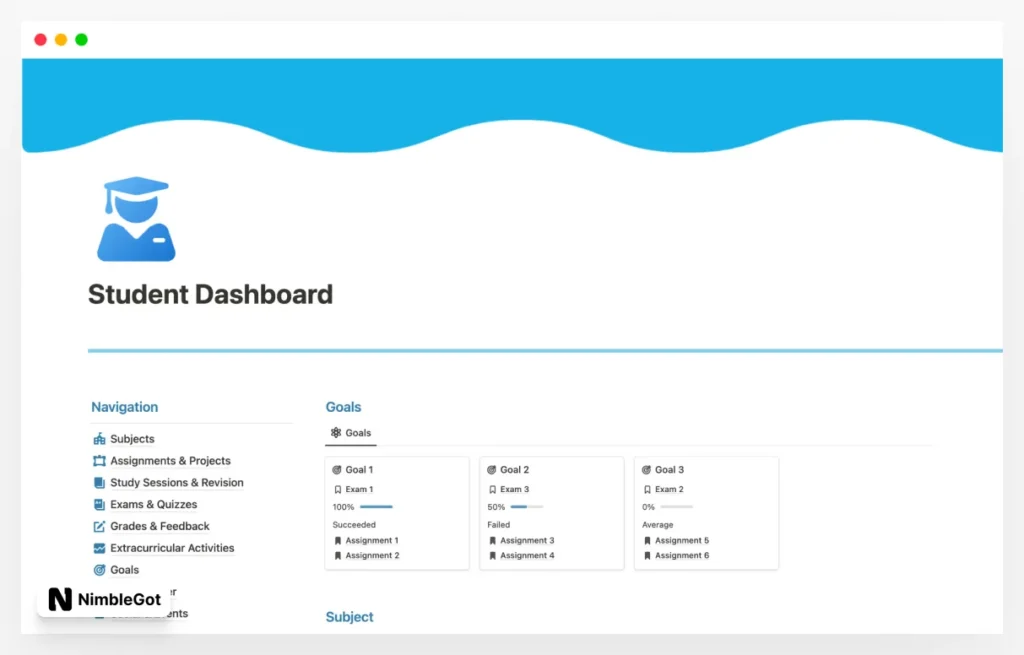
Task: Open Assignment 5 in Goal 3 card
Action: (682, 541)
